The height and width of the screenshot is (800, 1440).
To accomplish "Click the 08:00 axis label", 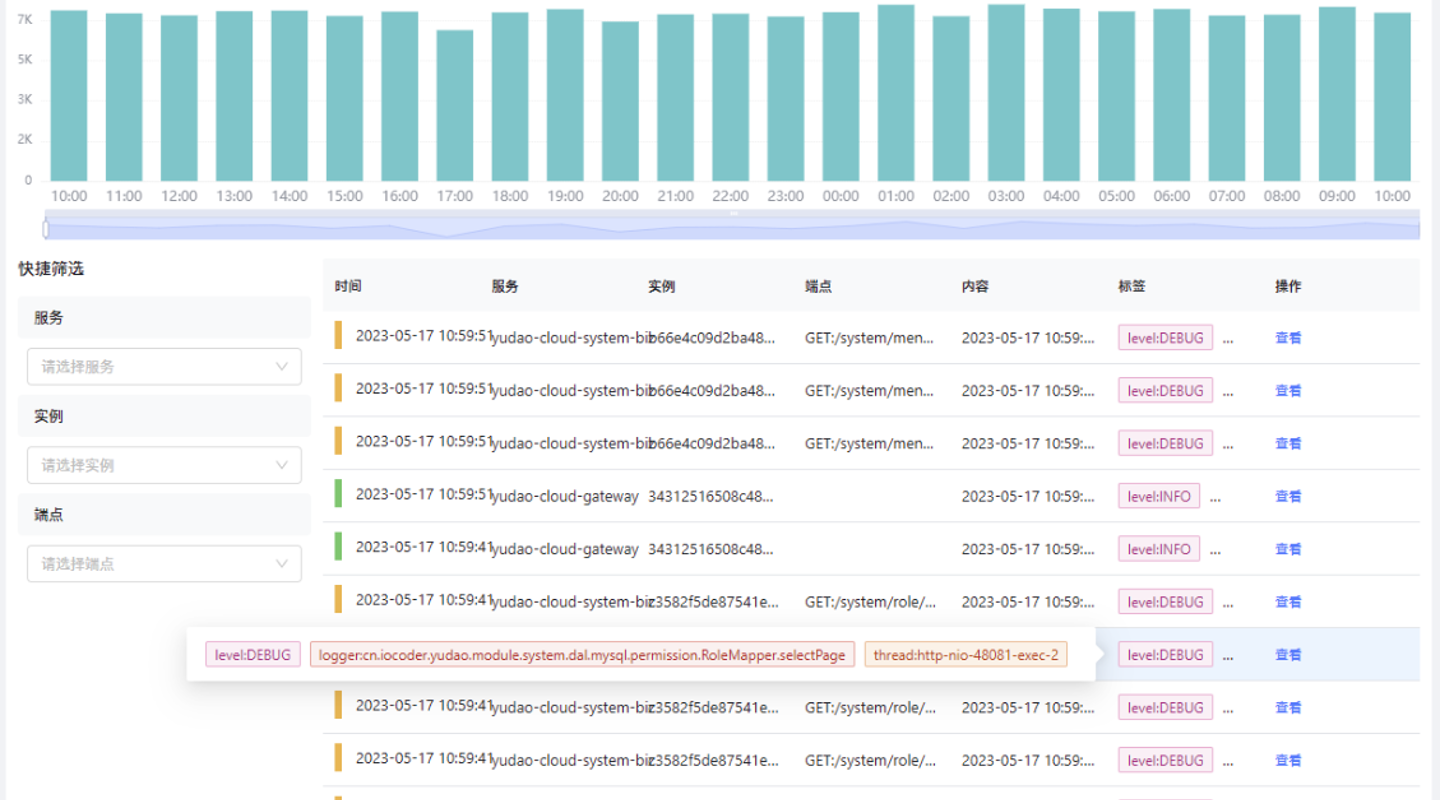I will coord(1282,196).
